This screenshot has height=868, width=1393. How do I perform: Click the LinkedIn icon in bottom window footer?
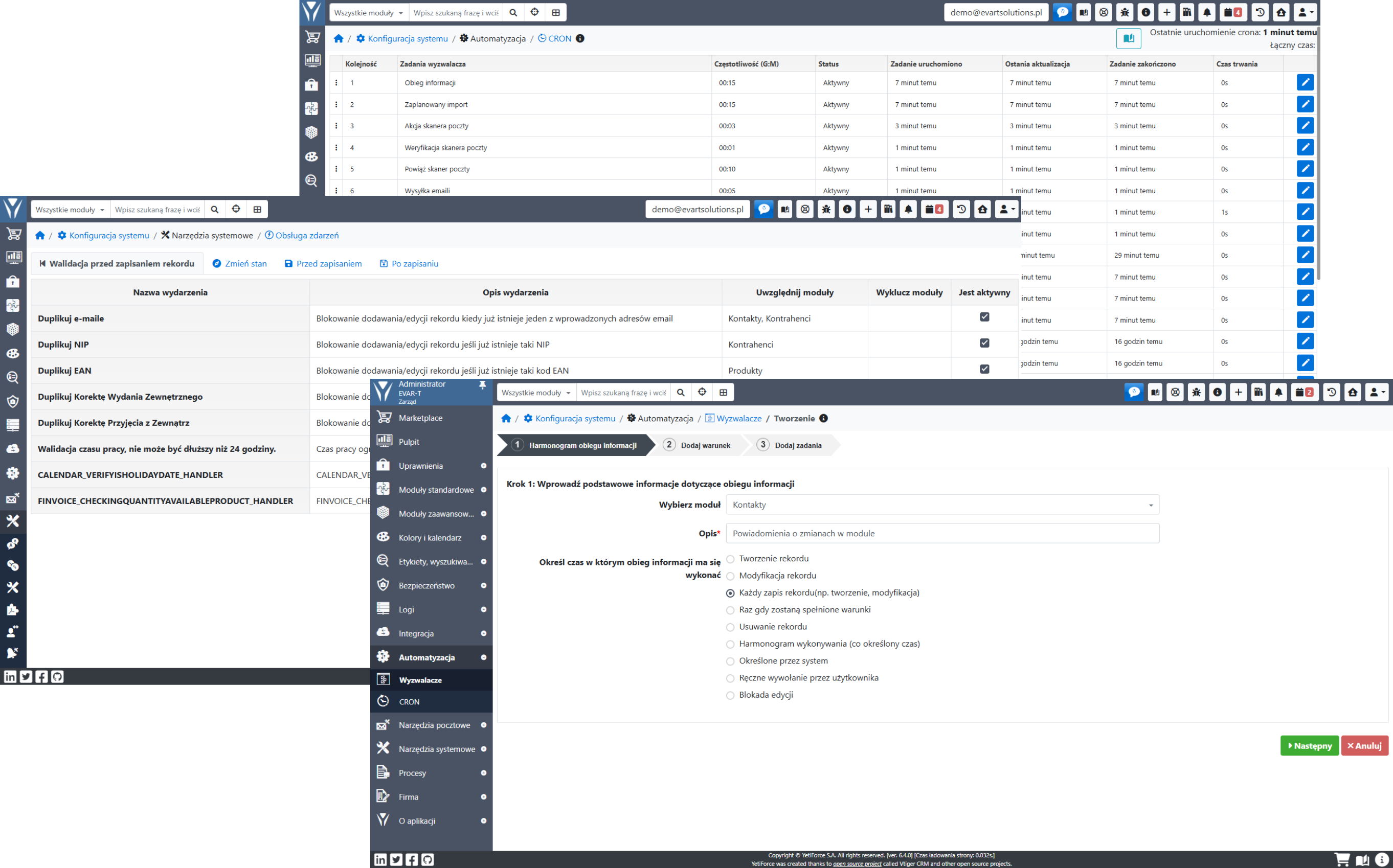pos(380,859)
